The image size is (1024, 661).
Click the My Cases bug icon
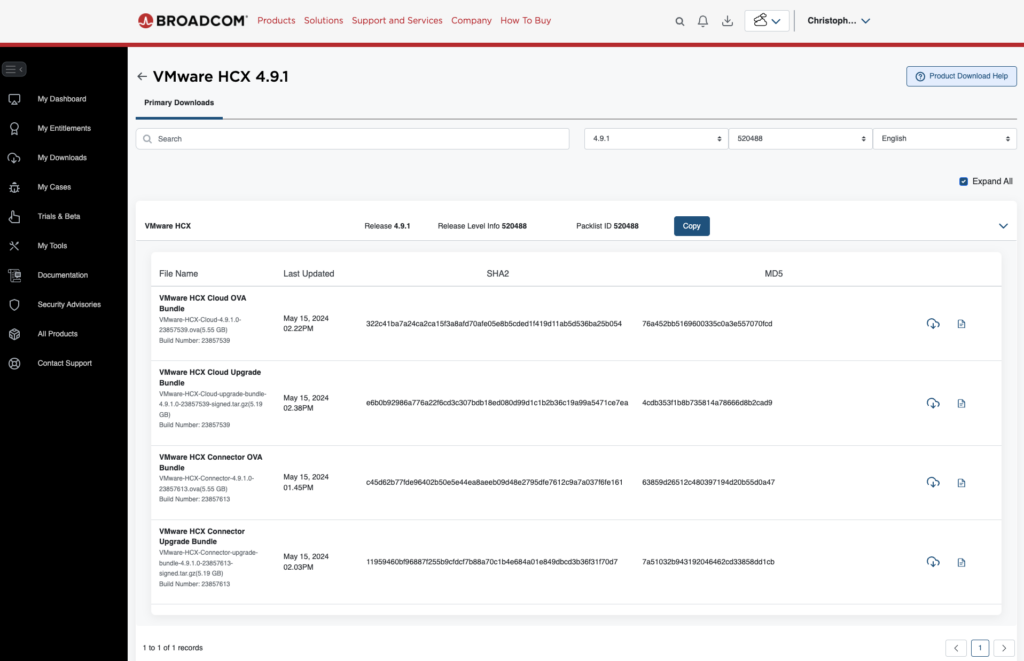pyautogui.click(x=14, y=187)
